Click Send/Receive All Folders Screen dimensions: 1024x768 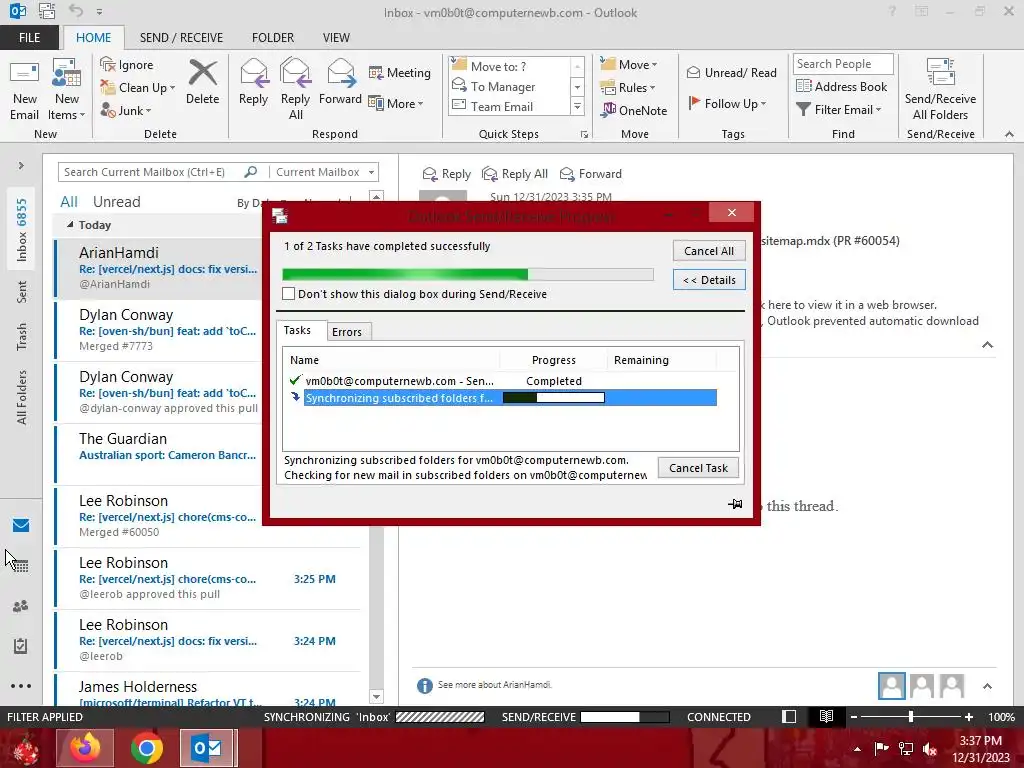(x=940, y=89)
